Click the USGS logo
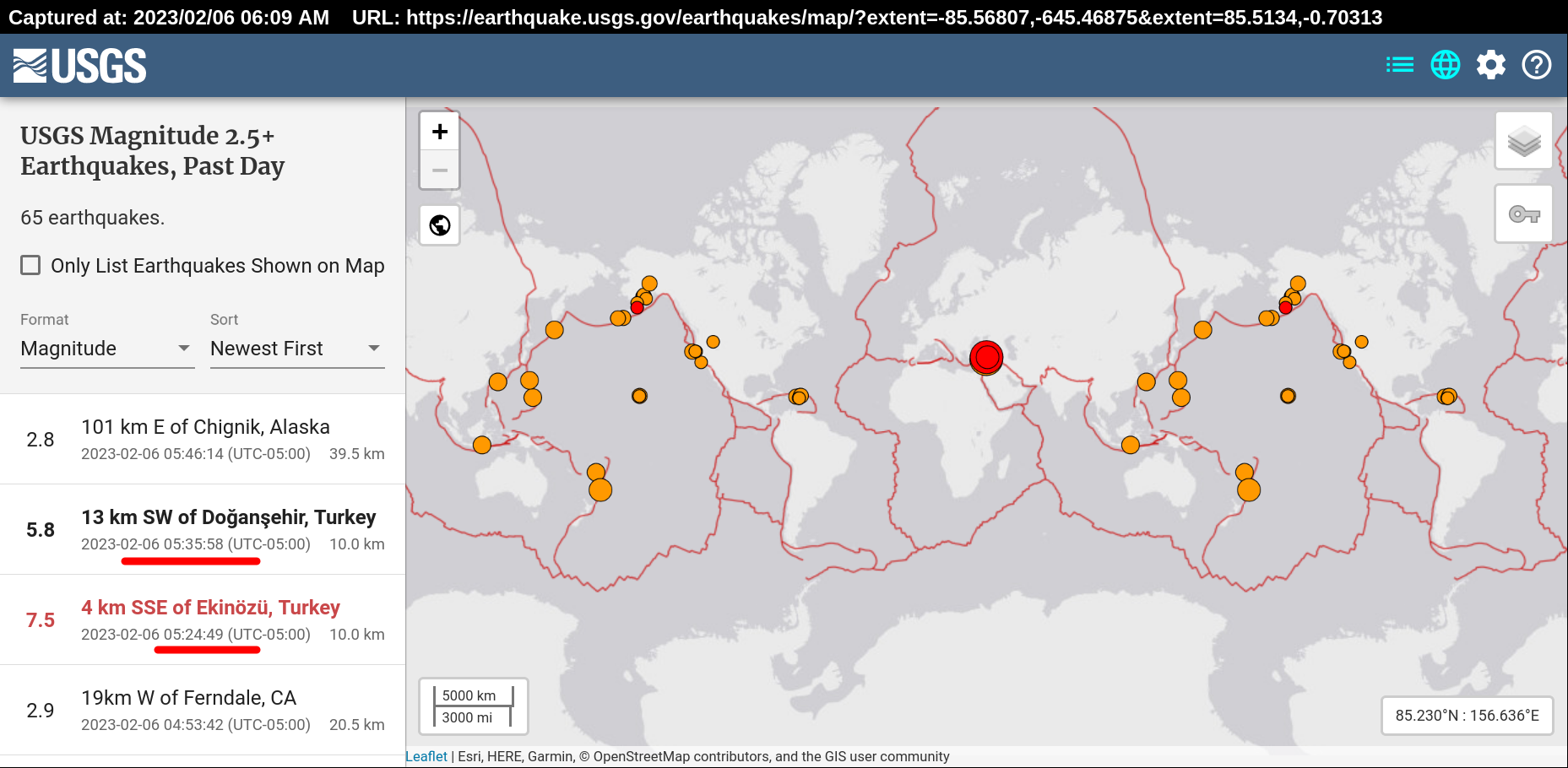Image resolution: width=1568 pixels, height=768 pixels. (x=79, y=66)
